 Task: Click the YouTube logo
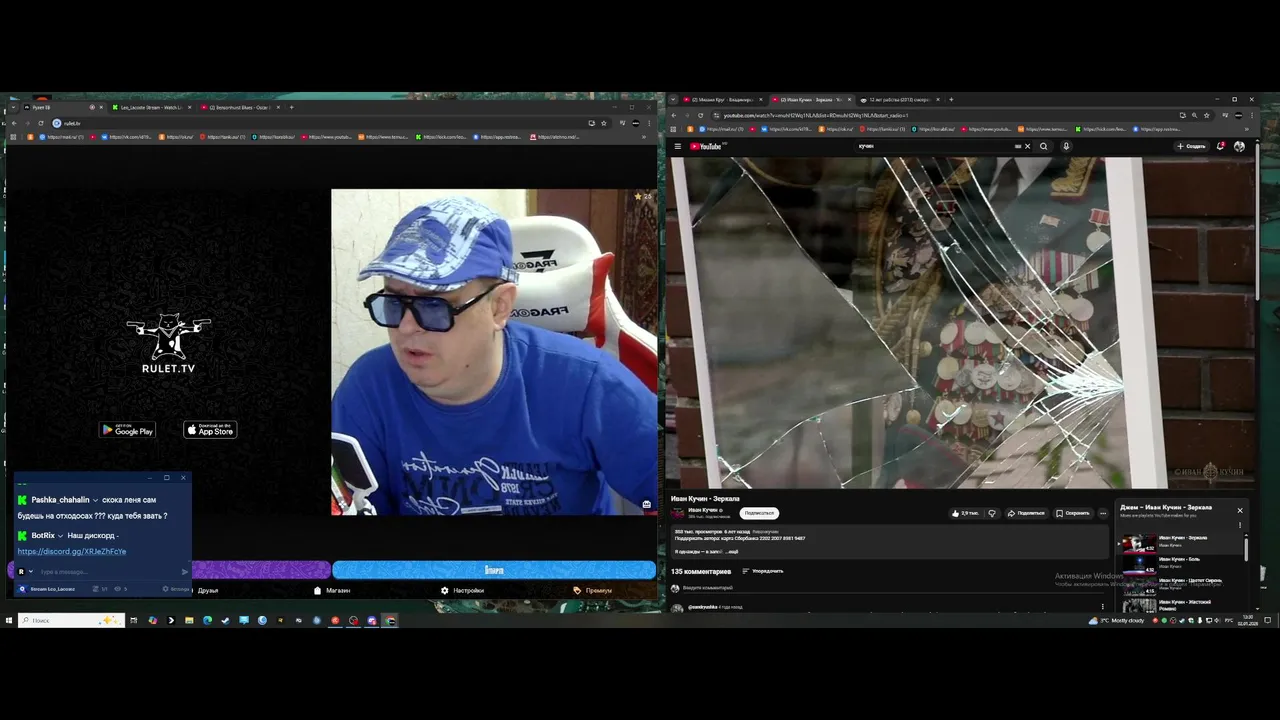pos(706,146)
